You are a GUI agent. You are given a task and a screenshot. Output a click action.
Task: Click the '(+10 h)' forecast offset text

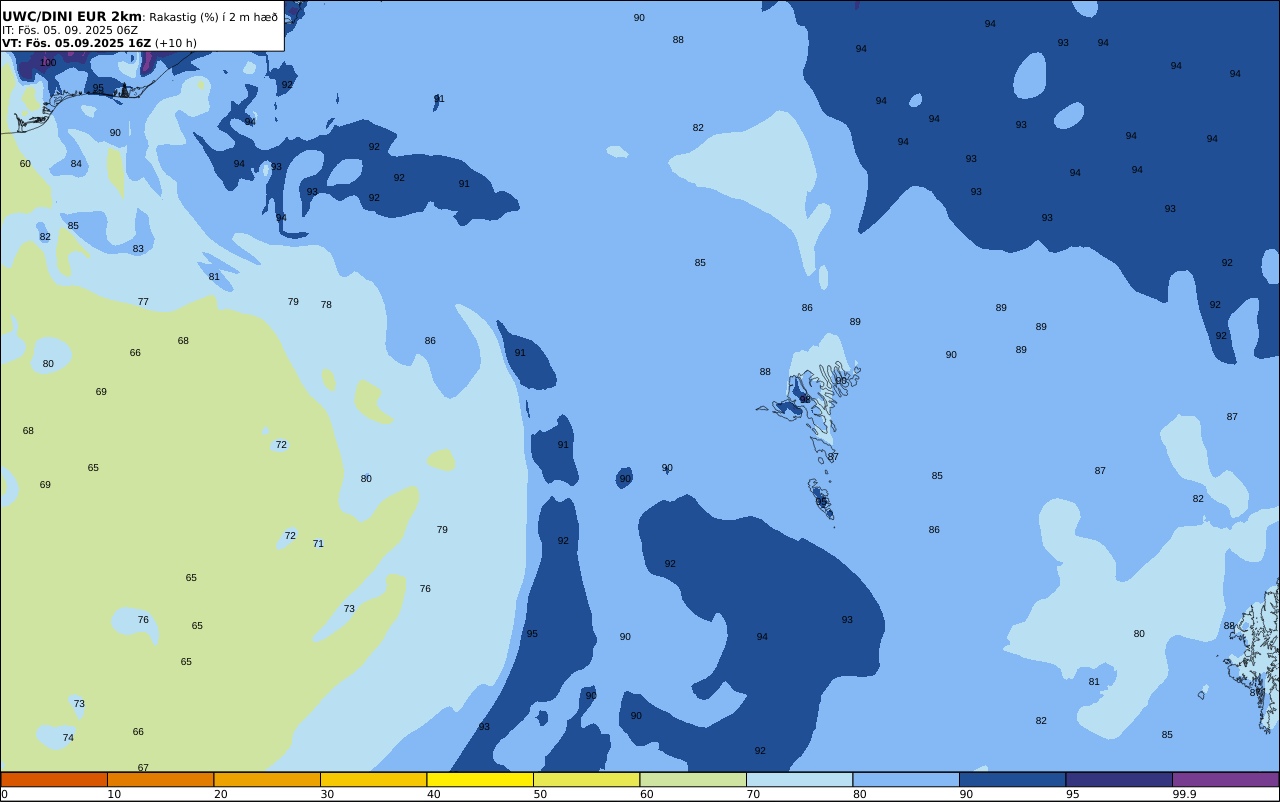point(176,43)
